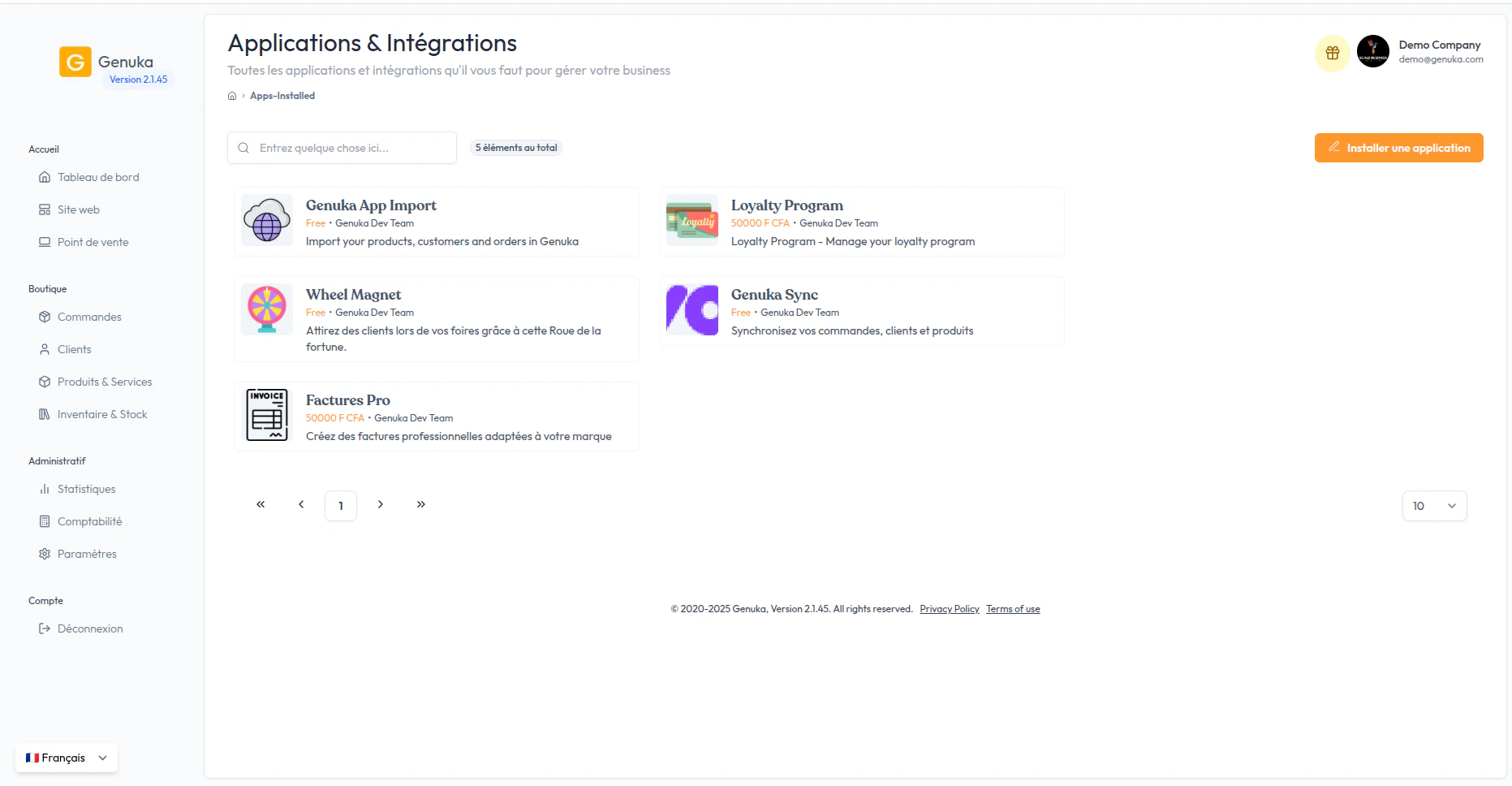Open the Genuka App Import title
This screenshot has width=1512, height=786.
[371, 205]
